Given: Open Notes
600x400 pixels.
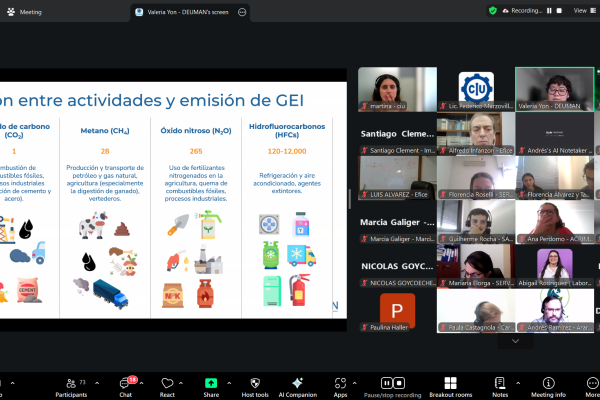Looking at the screenshot, I should point(500,388).
